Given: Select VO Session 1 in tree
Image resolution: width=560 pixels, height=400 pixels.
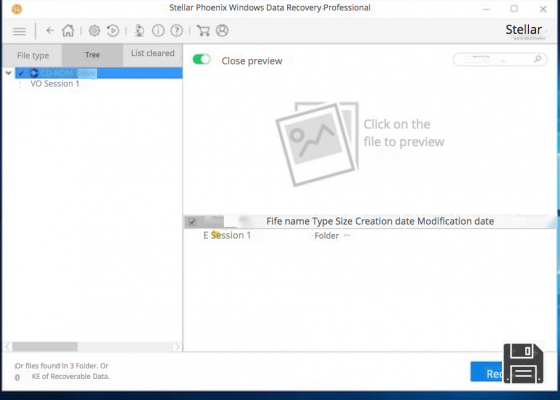Looking at the screenshot, I should 55,84.
